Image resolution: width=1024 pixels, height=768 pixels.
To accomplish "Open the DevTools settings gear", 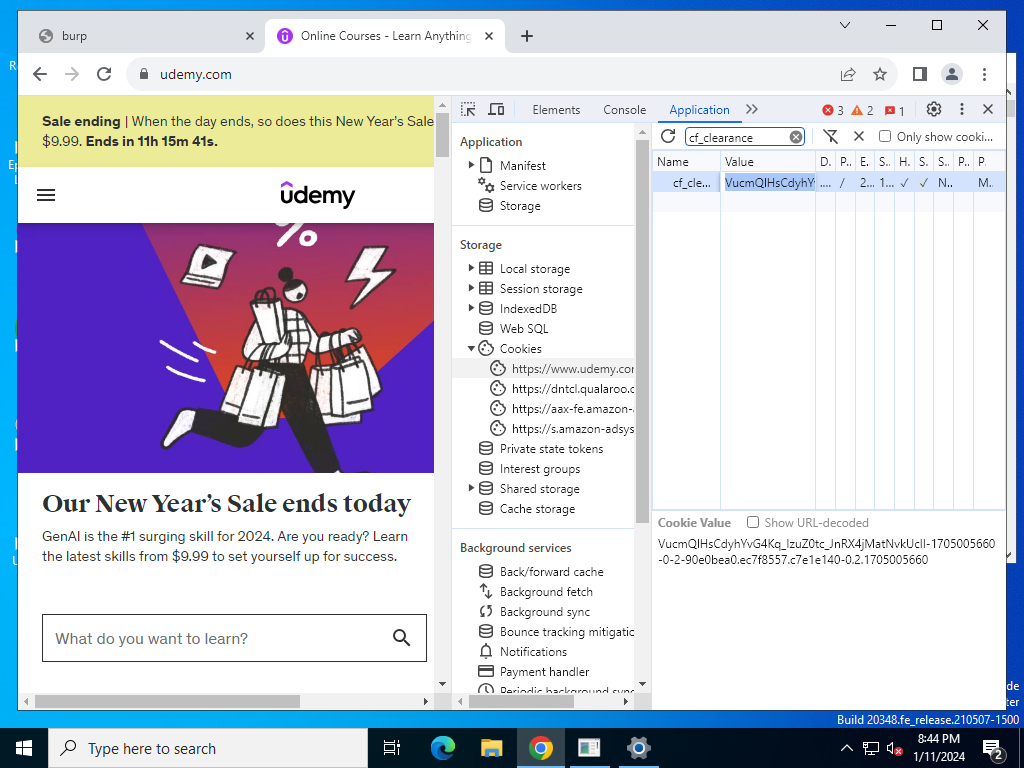I will 934,109.
